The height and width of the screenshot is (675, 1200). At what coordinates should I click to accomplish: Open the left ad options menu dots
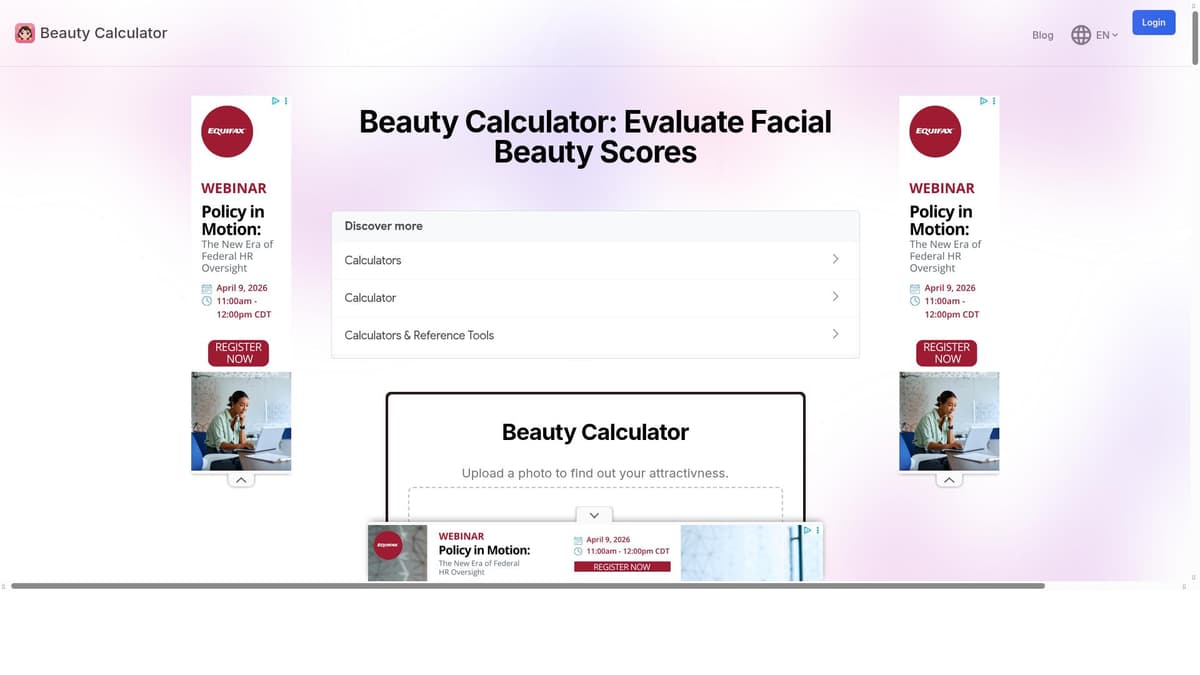coord(286,101)
